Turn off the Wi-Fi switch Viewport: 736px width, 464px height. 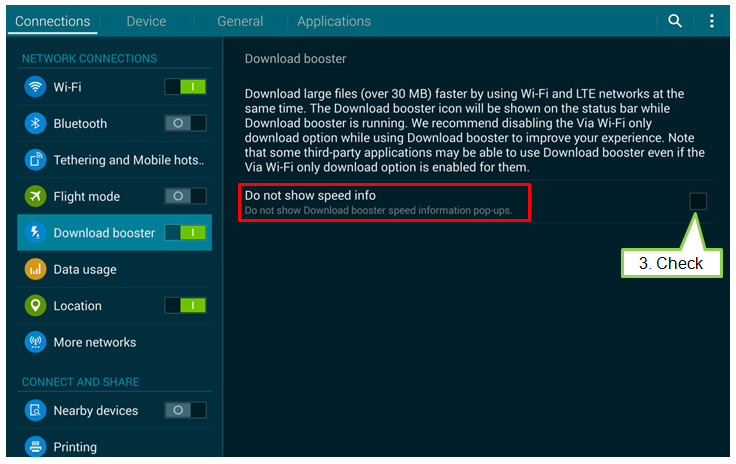click(x=185, y=87)
